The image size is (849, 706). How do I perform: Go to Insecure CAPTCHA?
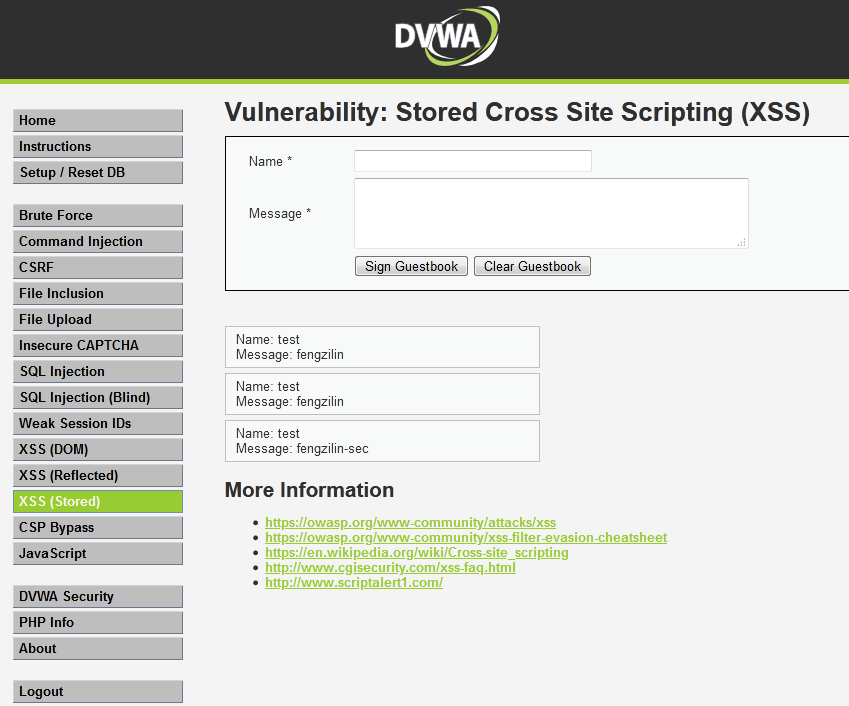98,345
